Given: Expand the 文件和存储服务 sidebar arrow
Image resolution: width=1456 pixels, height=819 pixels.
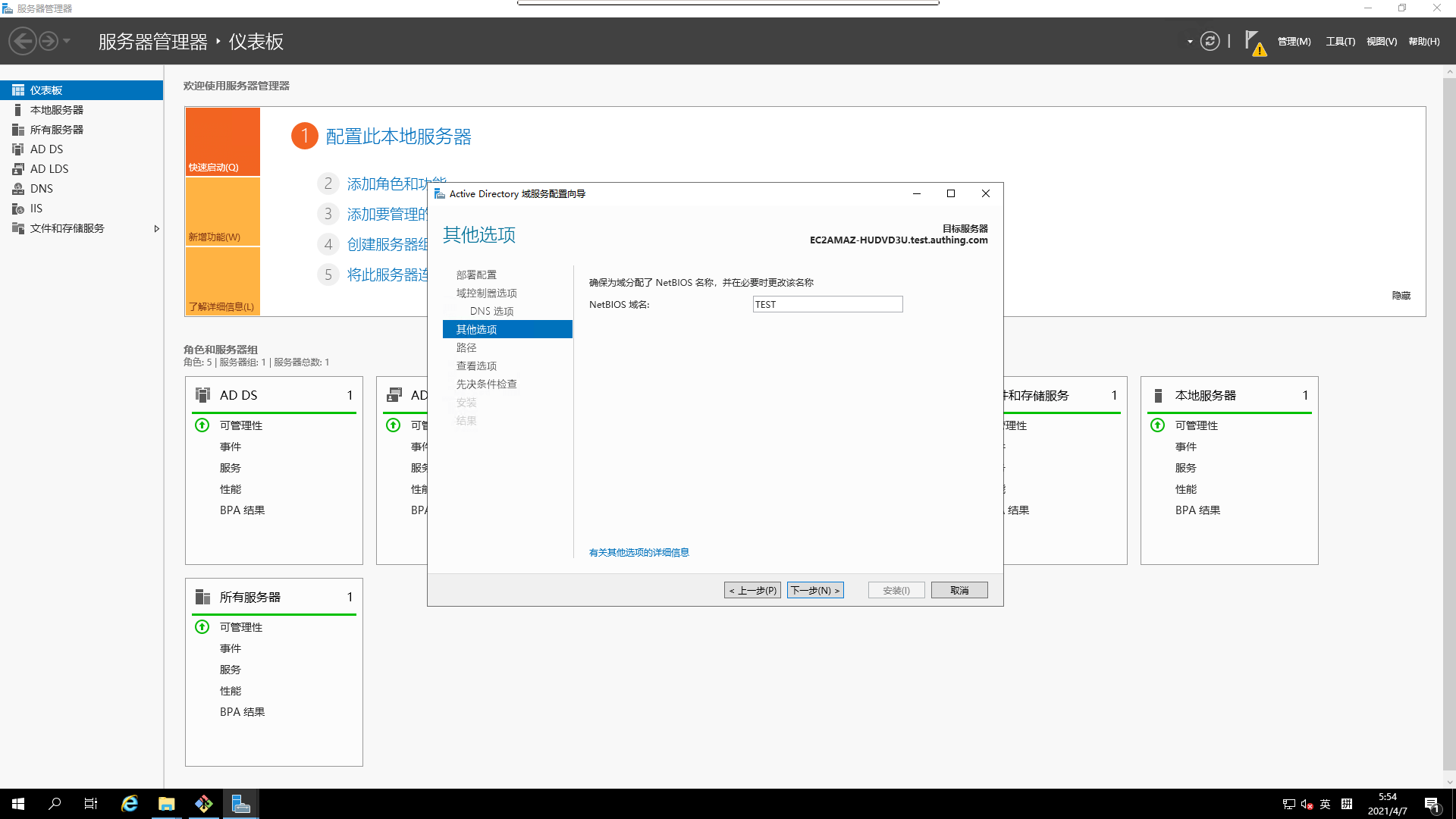Looking at the screenshot, I should coord(156,228).
